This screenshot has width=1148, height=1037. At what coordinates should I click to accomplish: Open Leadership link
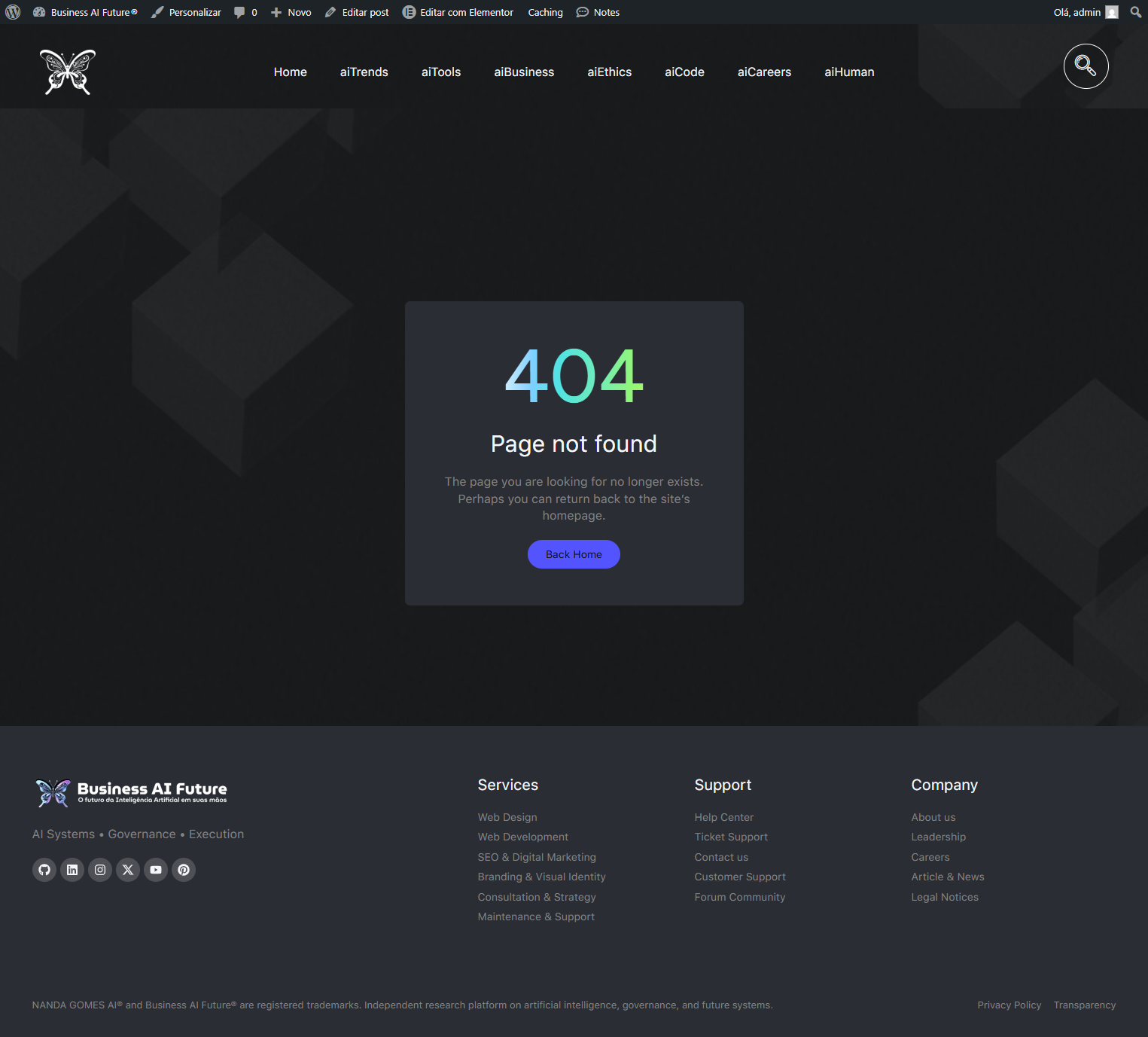pyautogui.click(x=939, y=837)
